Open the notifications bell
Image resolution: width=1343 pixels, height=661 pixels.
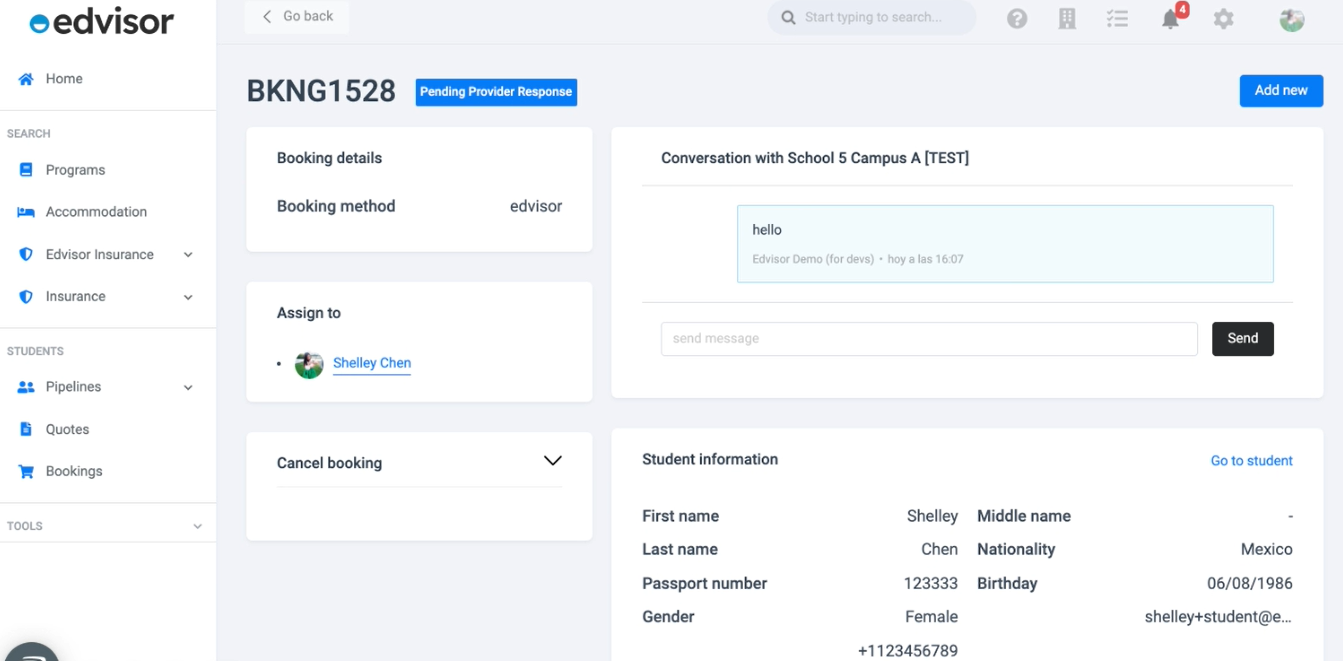1171,18
